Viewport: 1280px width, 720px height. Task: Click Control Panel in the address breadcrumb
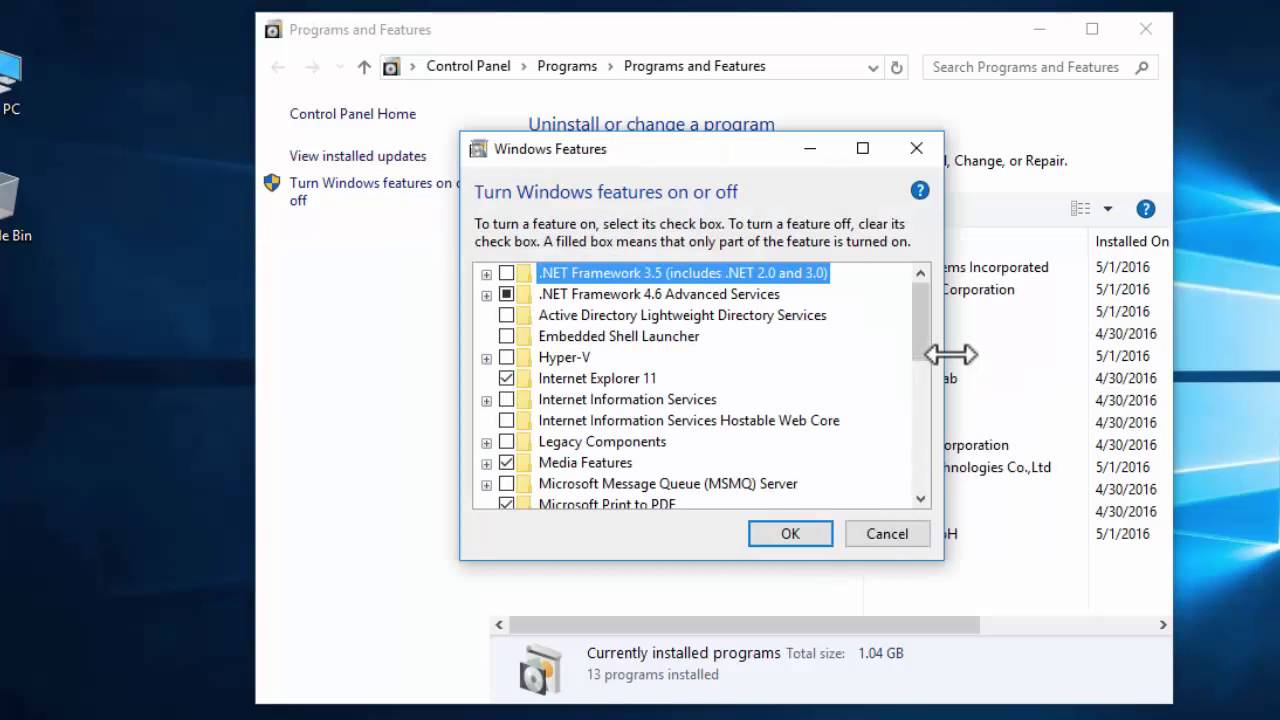(x=468, y=66)
